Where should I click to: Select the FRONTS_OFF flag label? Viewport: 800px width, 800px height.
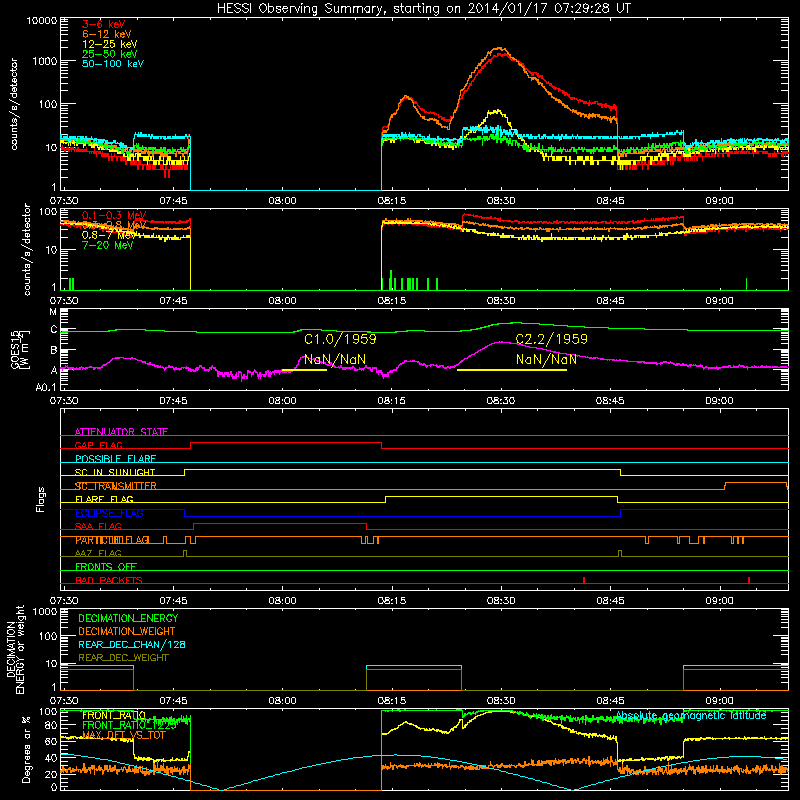106,566
